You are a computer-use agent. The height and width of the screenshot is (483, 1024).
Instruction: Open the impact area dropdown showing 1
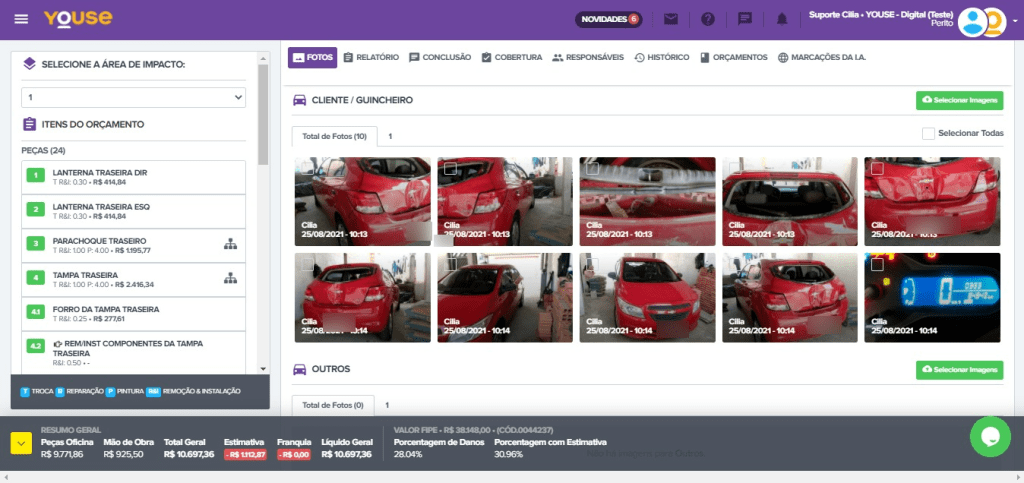point(133,97)
